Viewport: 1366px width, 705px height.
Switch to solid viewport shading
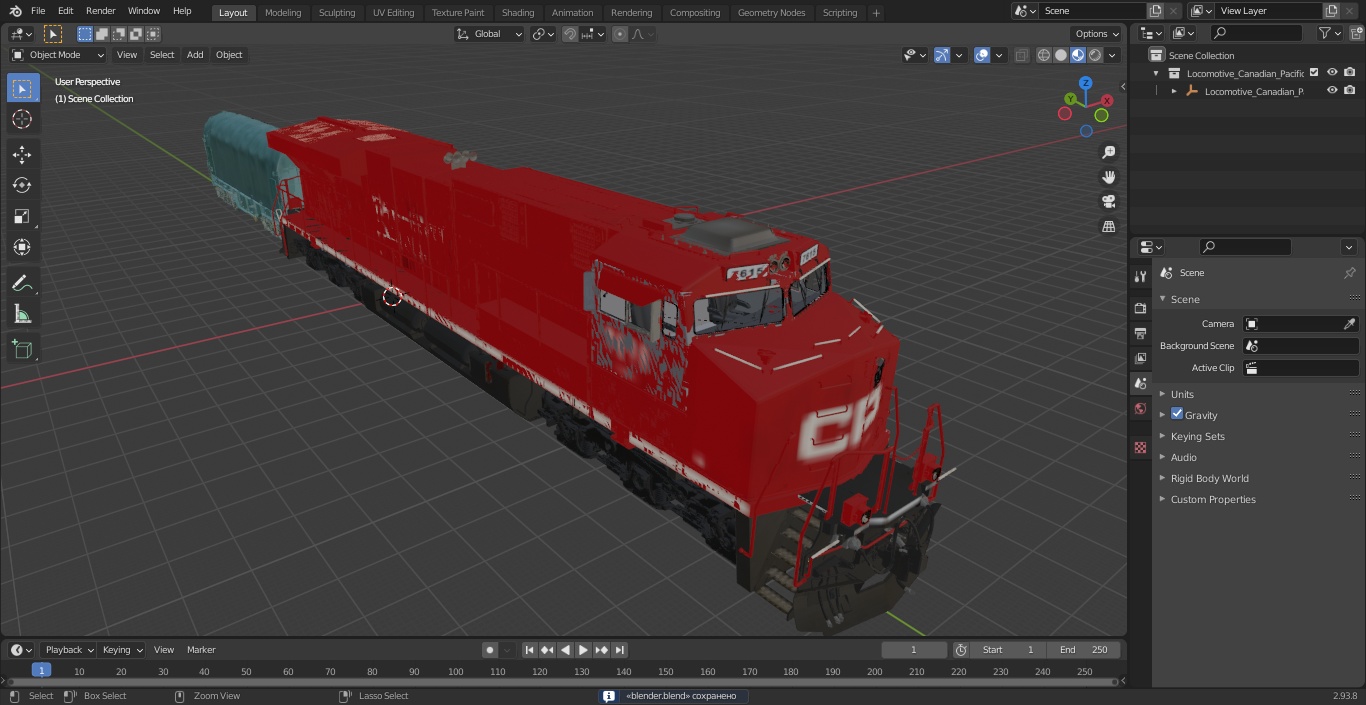pyautogui.click(x=1061, y=55)
